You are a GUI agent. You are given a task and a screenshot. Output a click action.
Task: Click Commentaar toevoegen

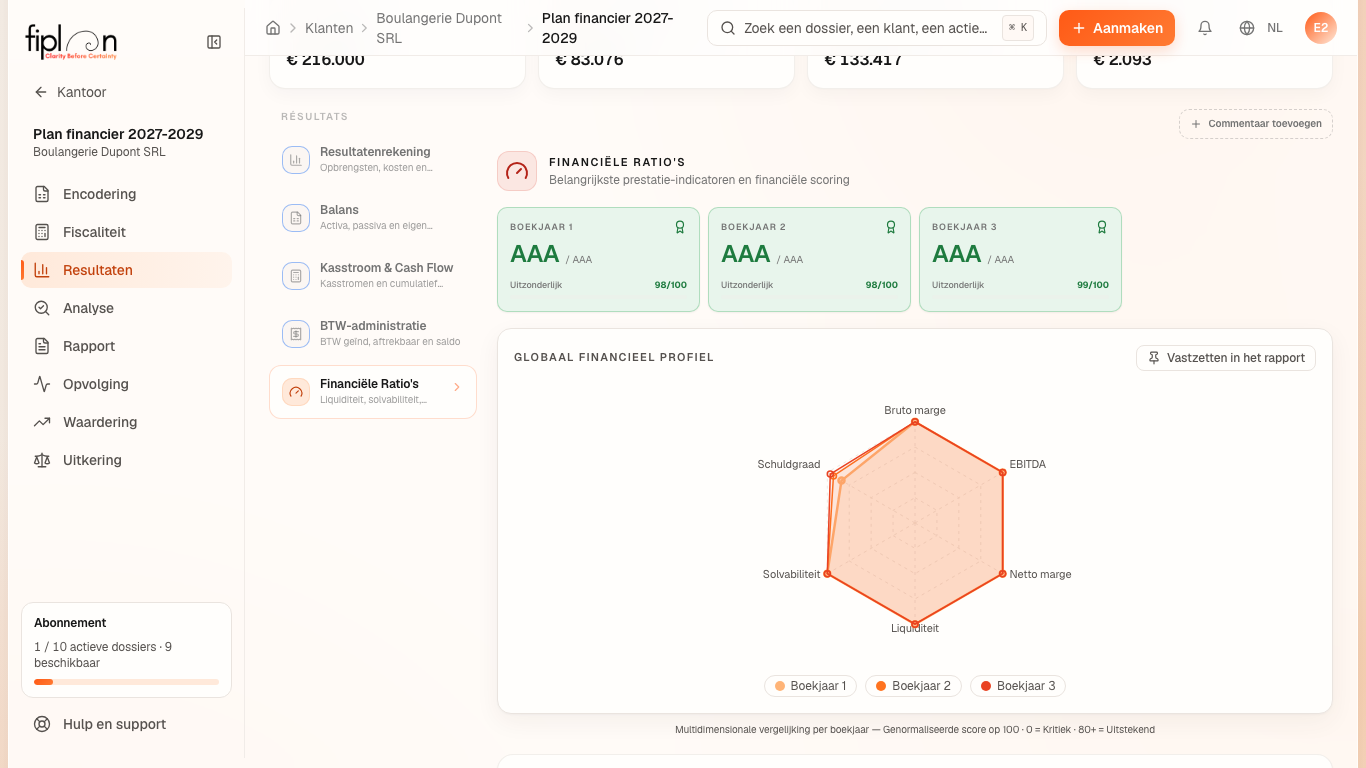(x=1256, y=124)
